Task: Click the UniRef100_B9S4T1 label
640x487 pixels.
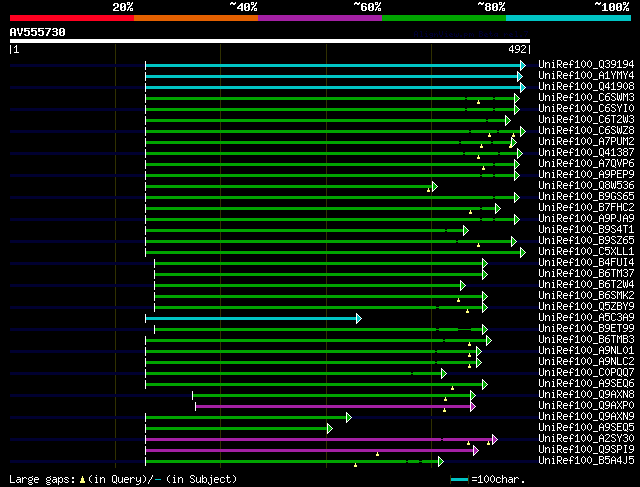Action: (586, 229)
